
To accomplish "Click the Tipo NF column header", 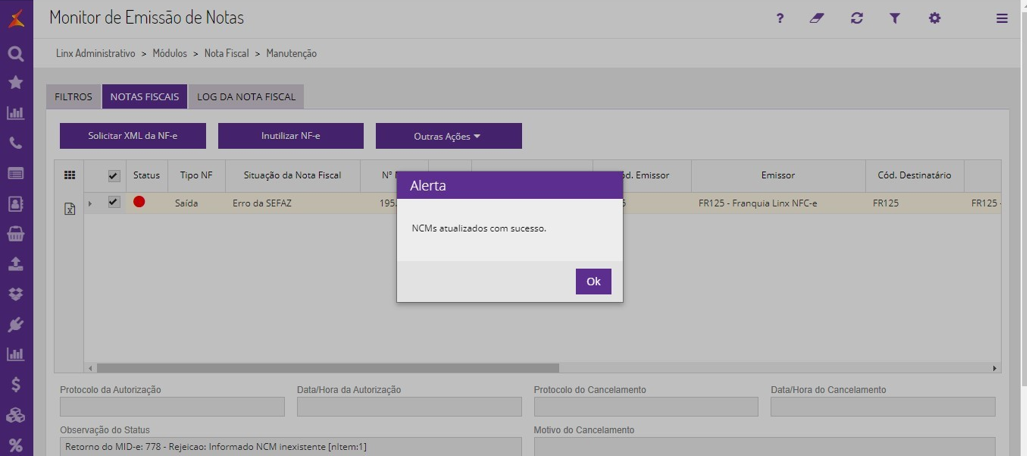I will [x=196, y=176].
